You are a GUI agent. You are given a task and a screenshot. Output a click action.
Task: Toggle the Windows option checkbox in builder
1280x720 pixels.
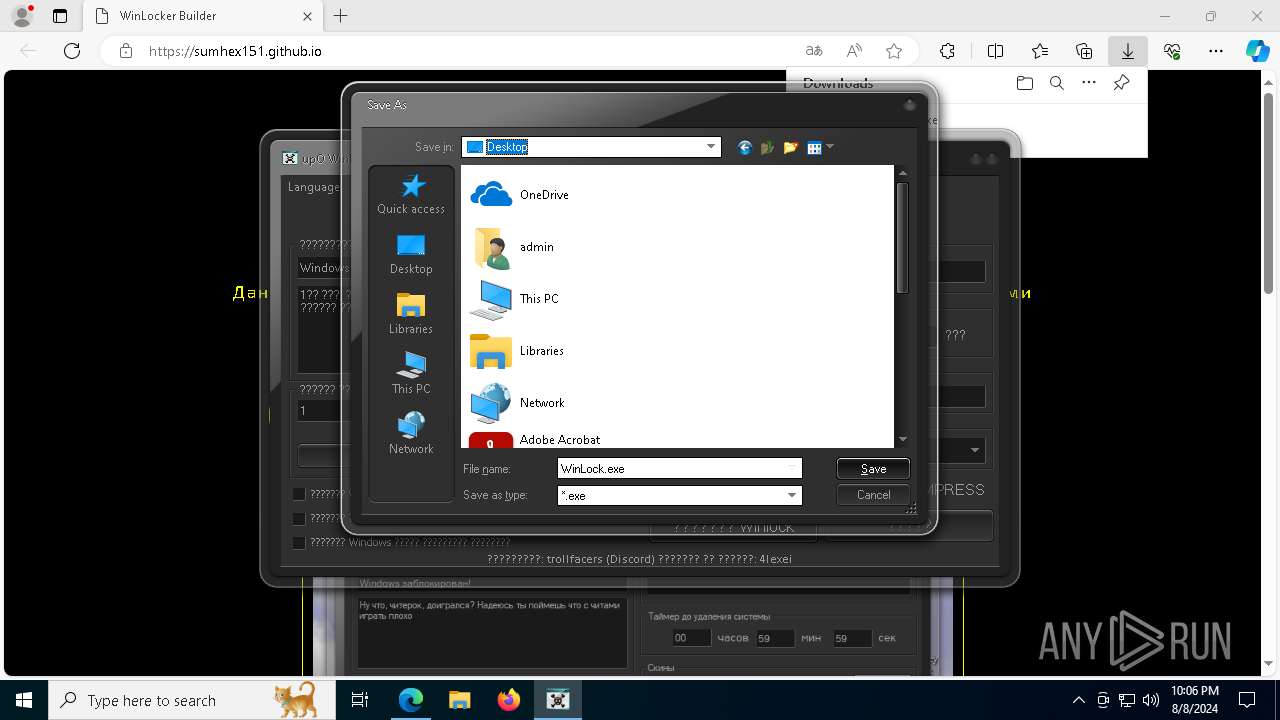tap(298, 542)
